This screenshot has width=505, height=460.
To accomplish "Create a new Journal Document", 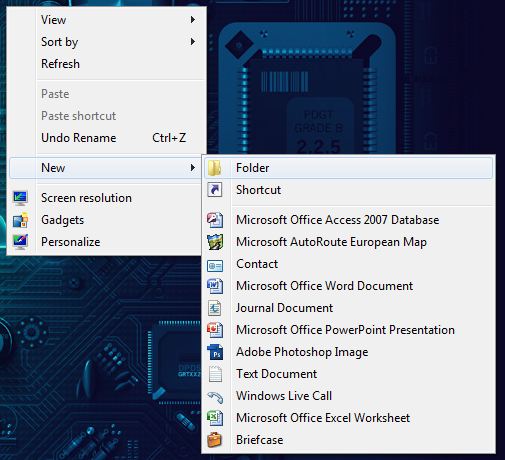I will [348, 308].
